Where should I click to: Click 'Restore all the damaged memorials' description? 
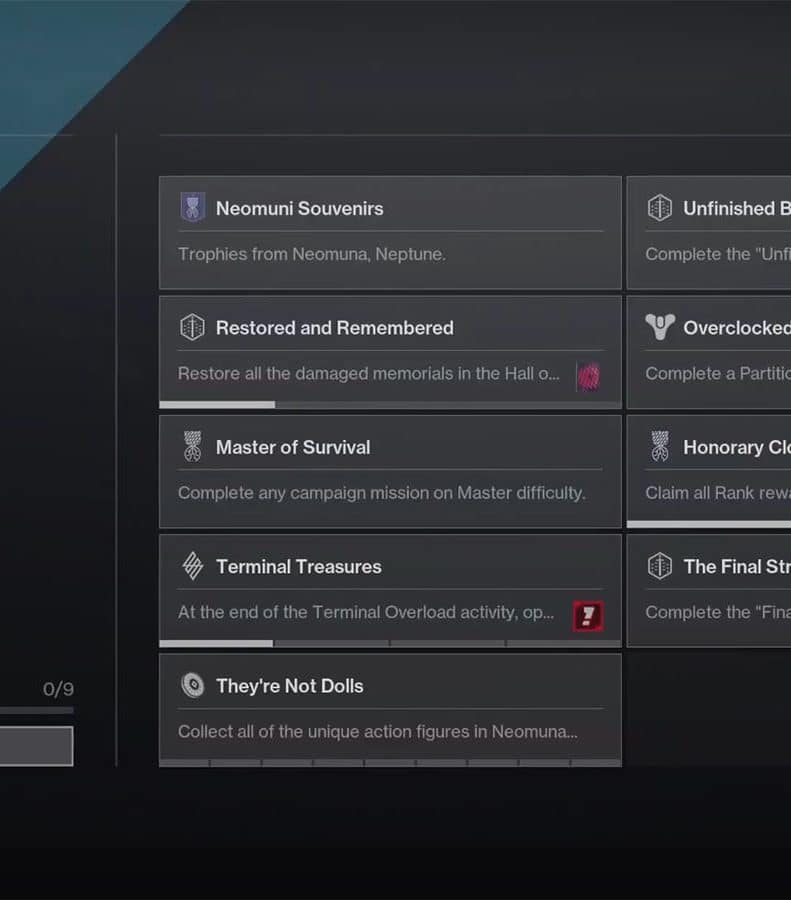pos(369,373)
